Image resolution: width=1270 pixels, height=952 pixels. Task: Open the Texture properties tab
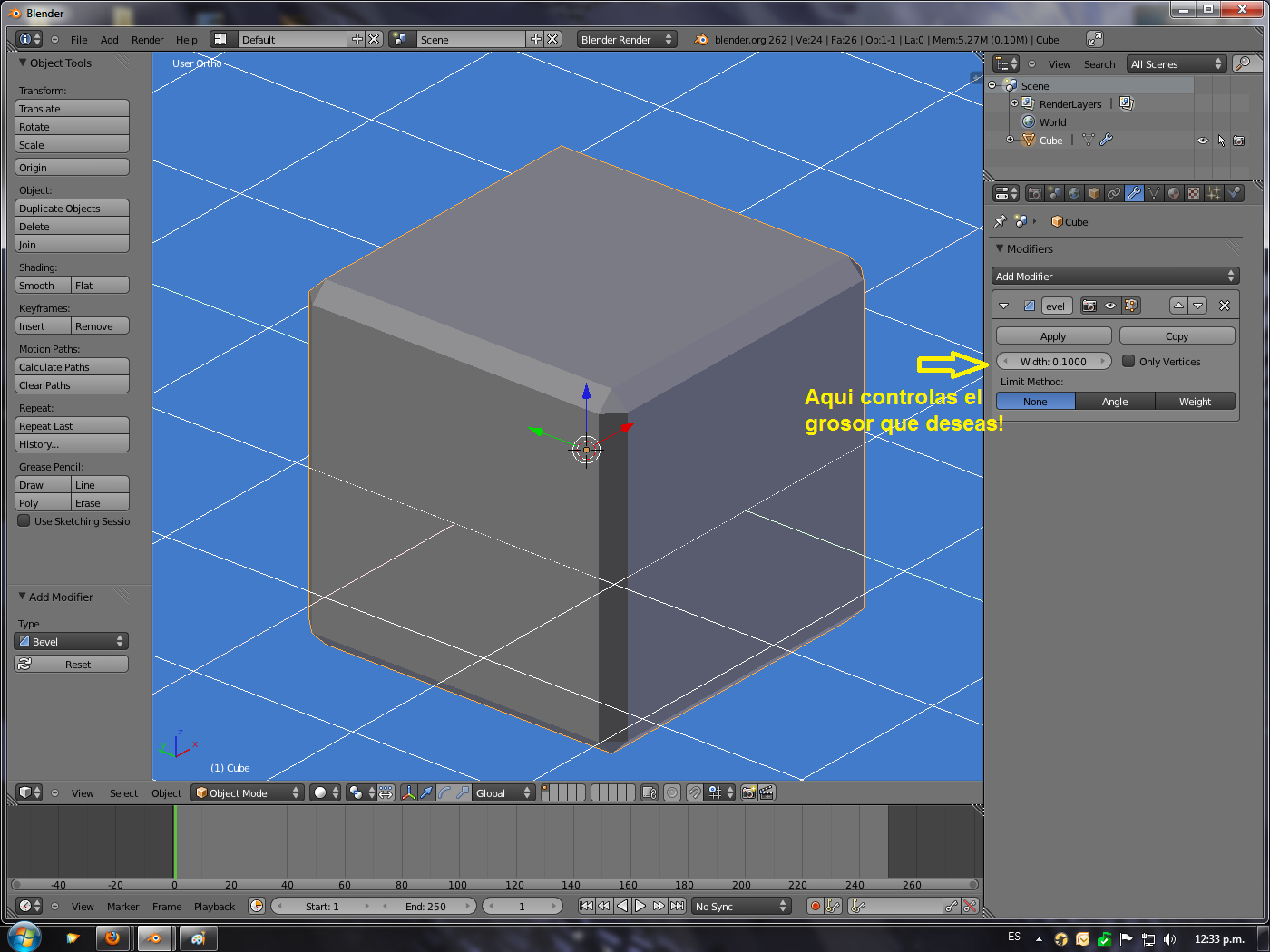[1194, 193]
